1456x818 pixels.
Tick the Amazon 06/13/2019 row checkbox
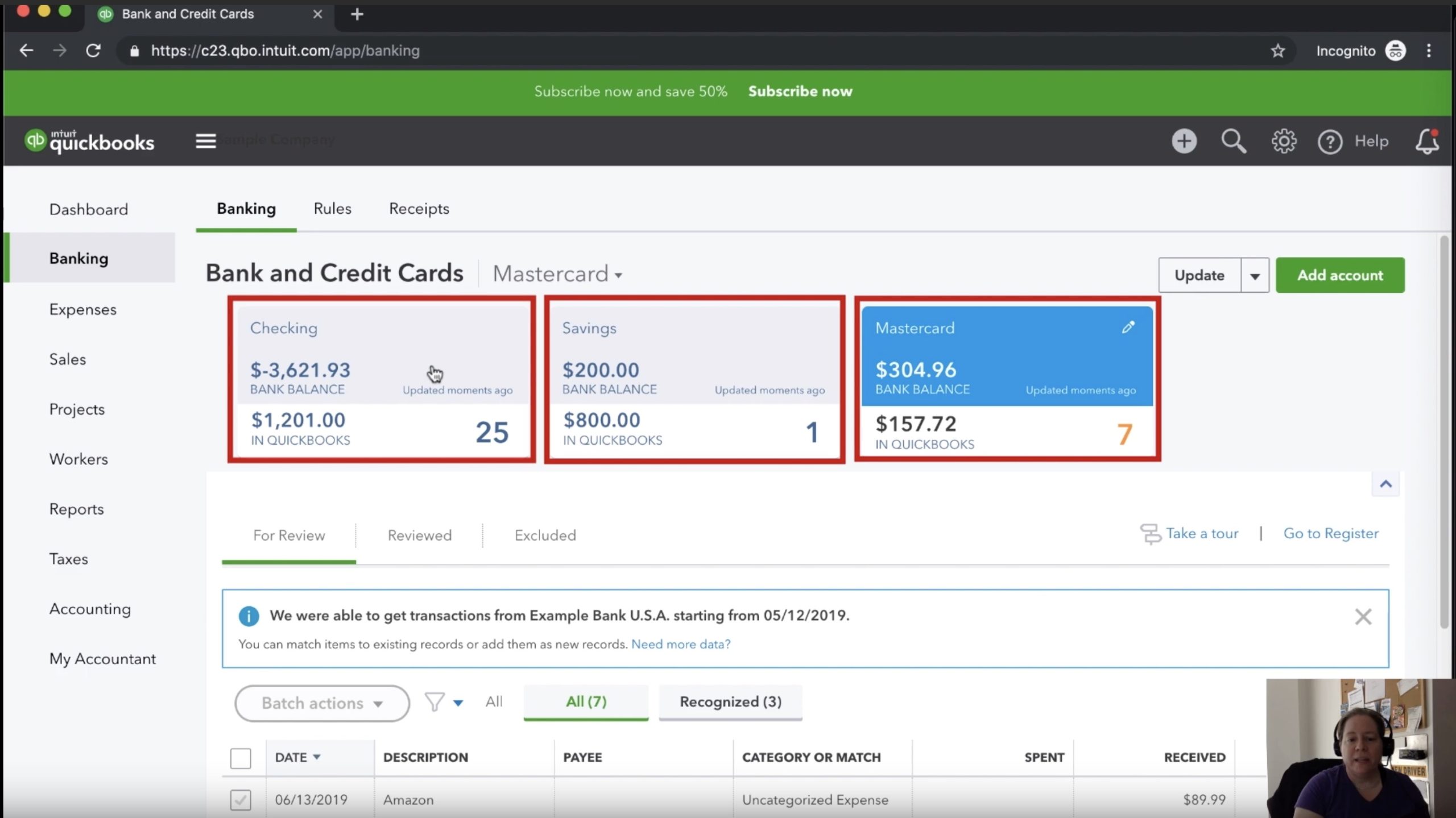click(x=241, y=800)
